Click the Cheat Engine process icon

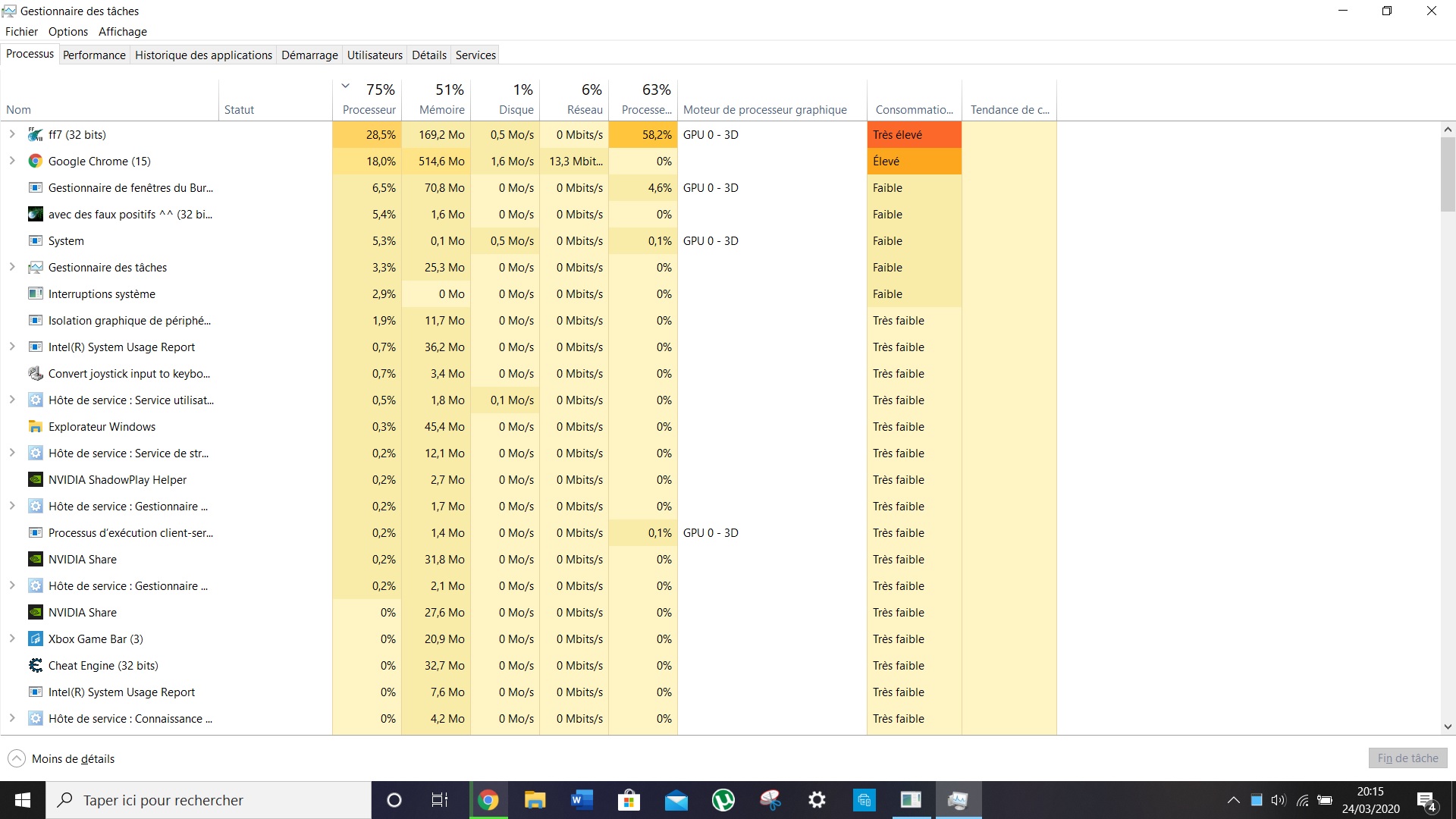click(35, 666)
